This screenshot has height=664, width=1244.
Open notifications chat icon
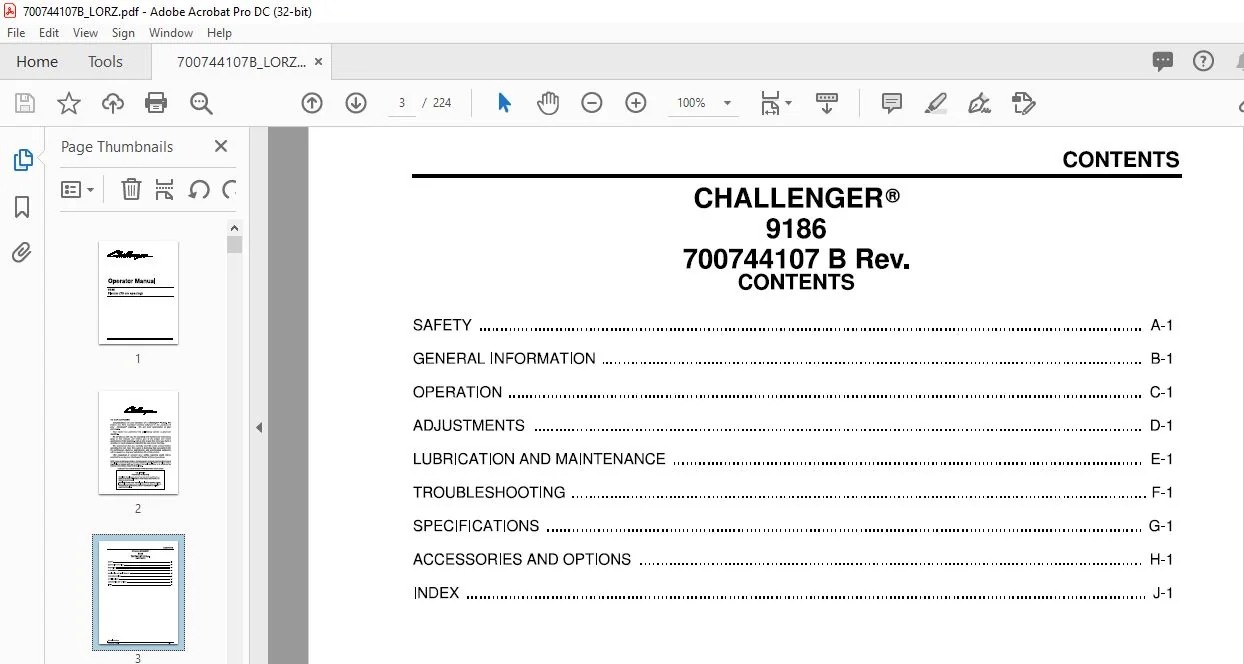coord(1162,62)
